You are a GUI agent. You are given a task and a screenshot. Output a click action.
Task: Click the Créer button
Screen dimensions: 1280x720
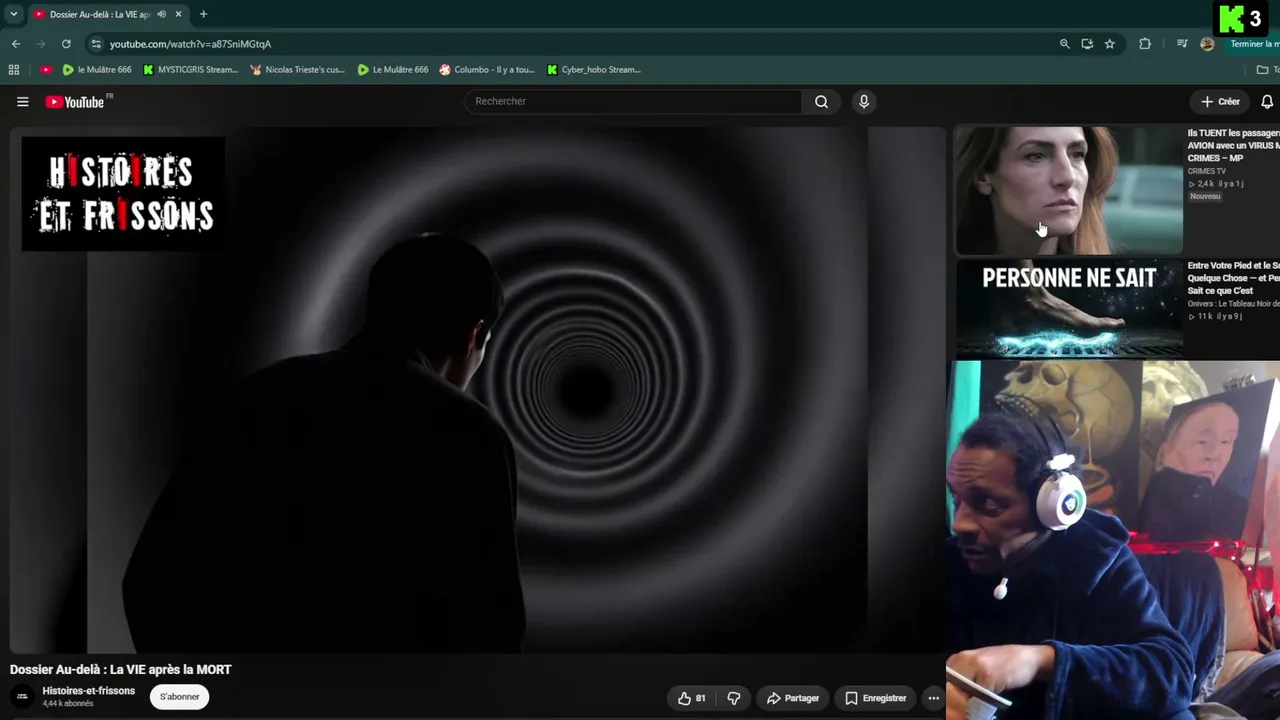(1220, 101)
